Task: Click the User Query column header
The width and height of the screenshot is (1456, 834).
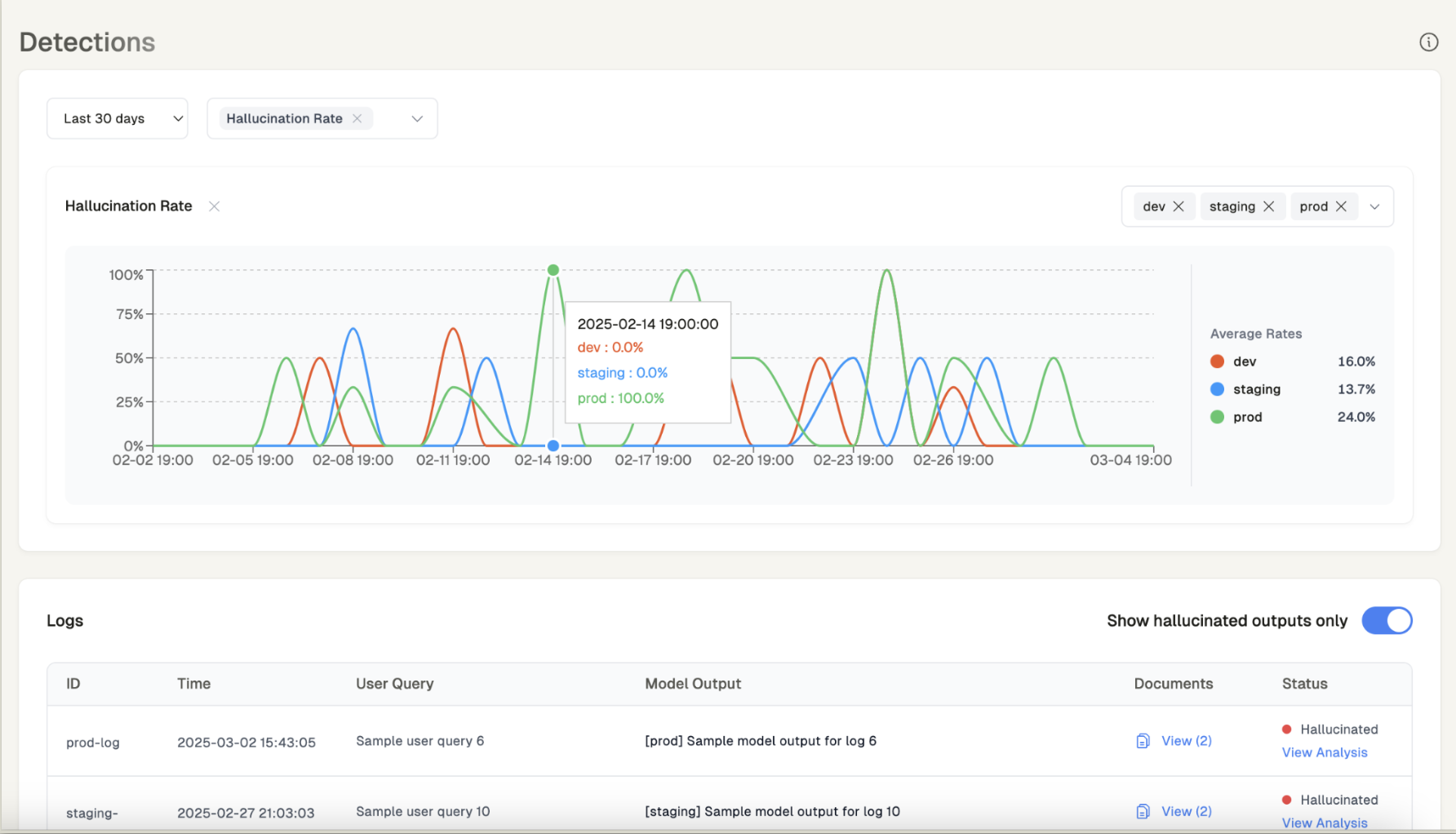Action: [x=394, y=684]
